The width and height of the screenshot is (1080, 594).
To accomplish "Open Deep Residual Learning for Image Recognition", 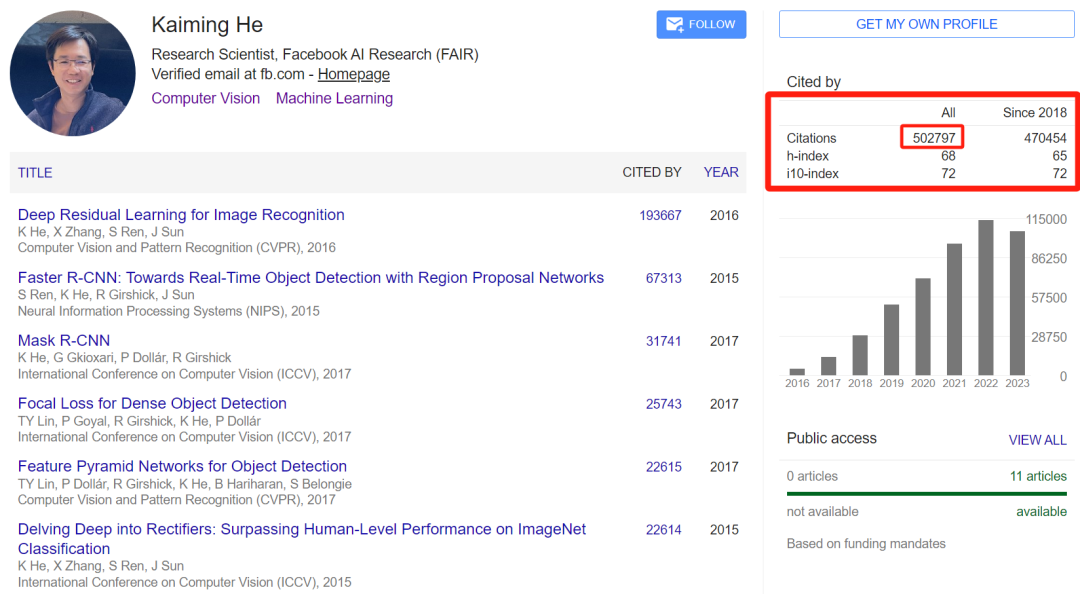I will 181,215.
